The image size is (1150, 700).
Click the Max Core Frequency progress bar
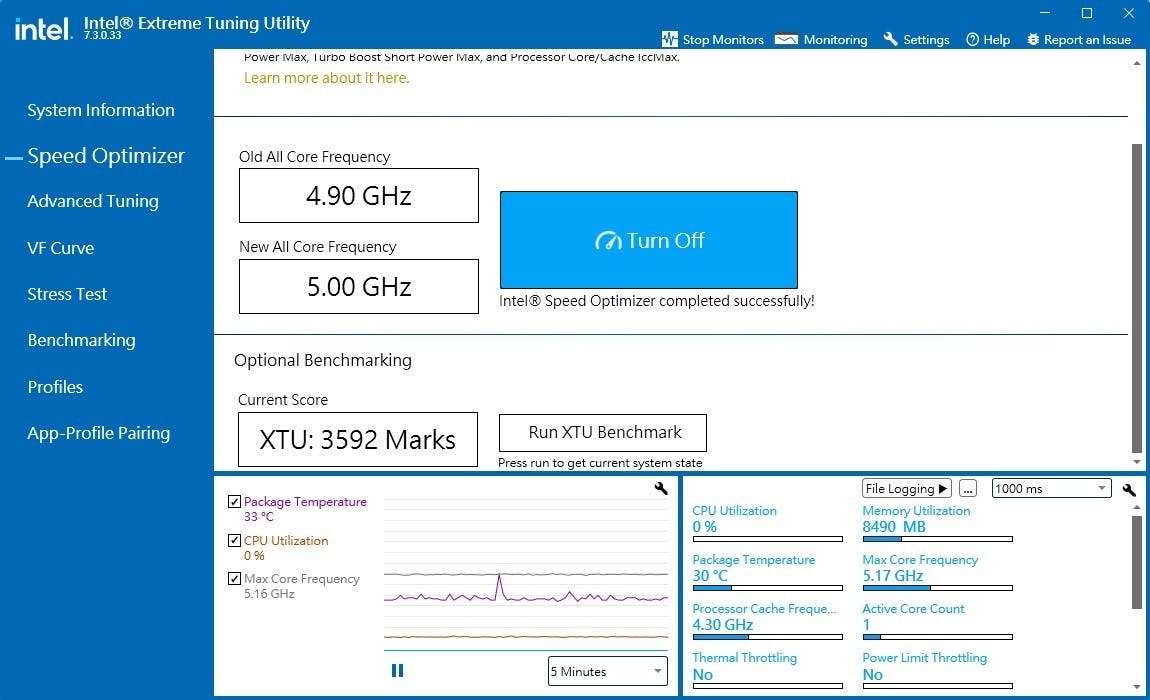click(x=937, y=588)
